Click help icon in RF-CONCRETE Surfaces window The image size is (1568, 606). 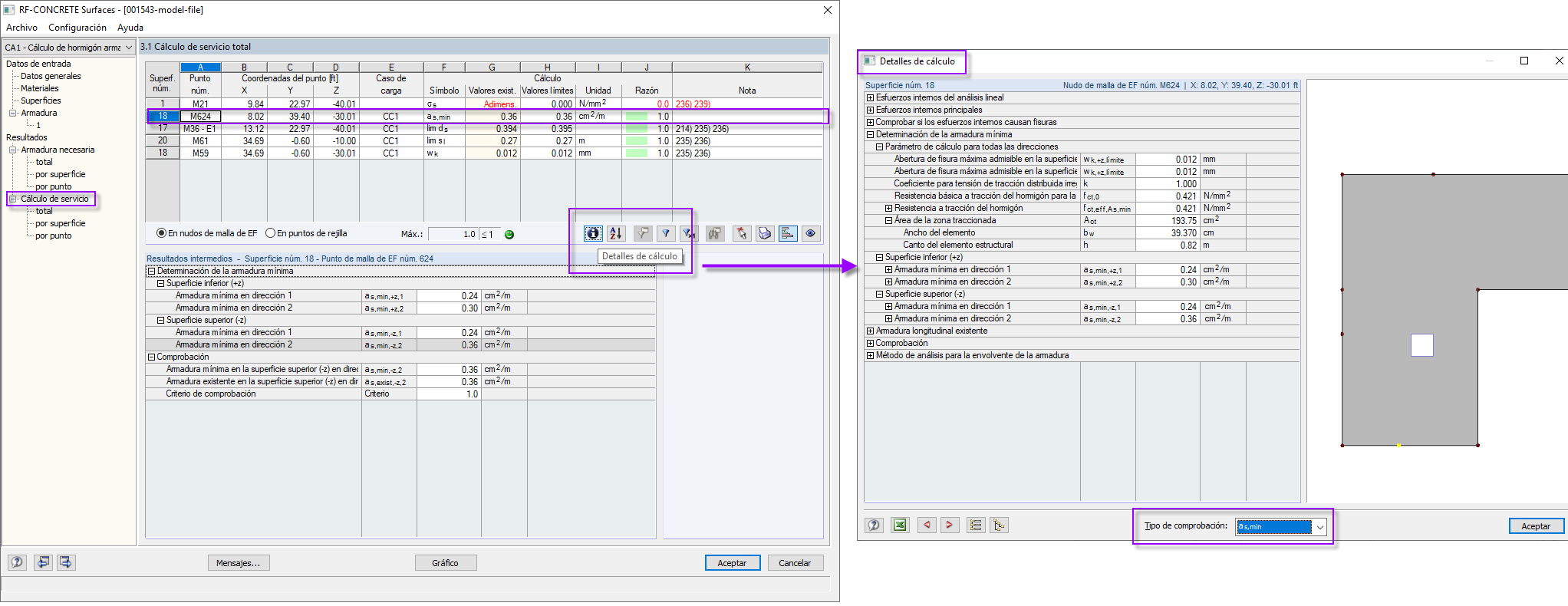click(x=17, y=562)
